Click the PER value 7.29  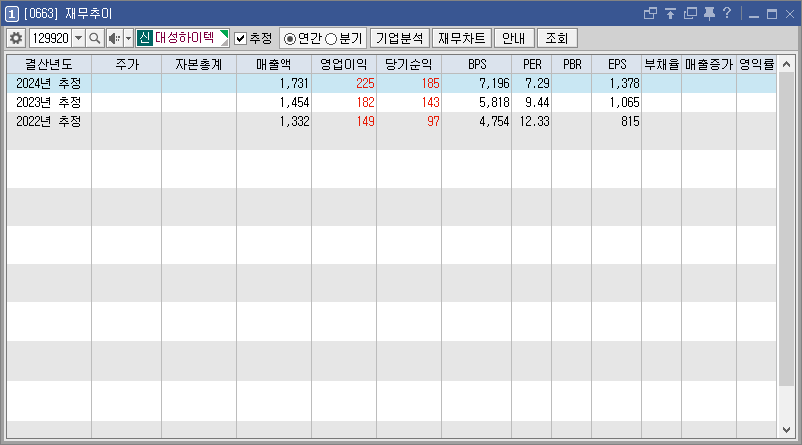(x=537, y=83)
